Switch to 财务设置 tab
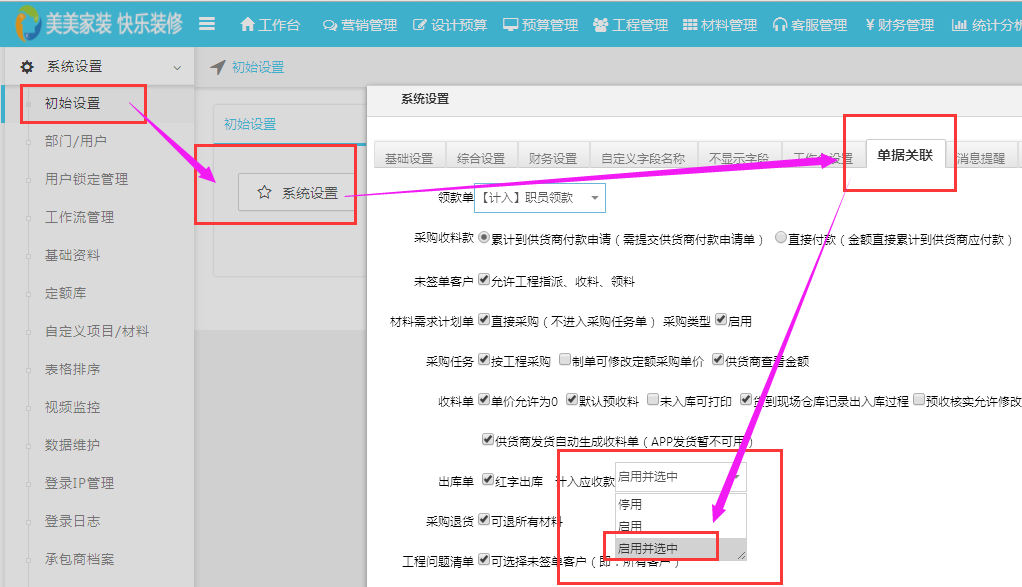This screenshot has width=1022, height=587. (x=553, y=158)
